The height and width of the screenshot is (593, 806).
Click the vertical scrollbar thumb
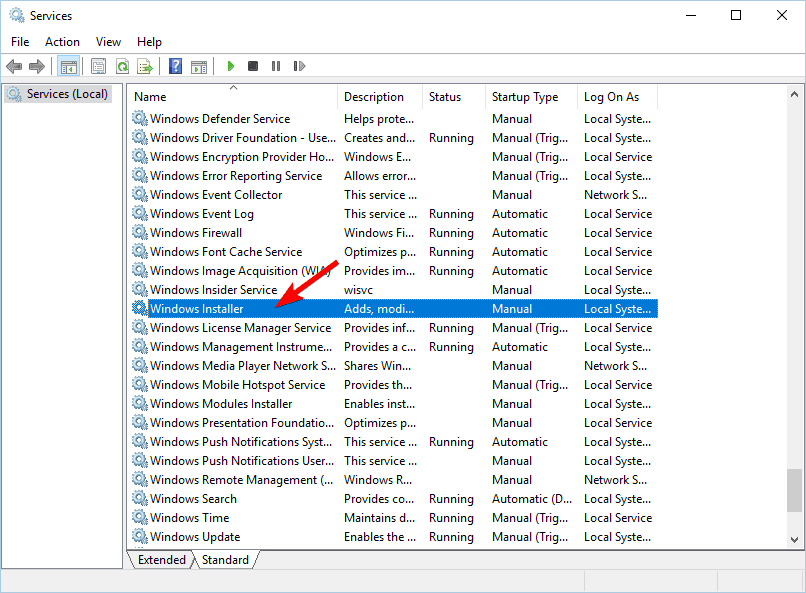[794, 490]
